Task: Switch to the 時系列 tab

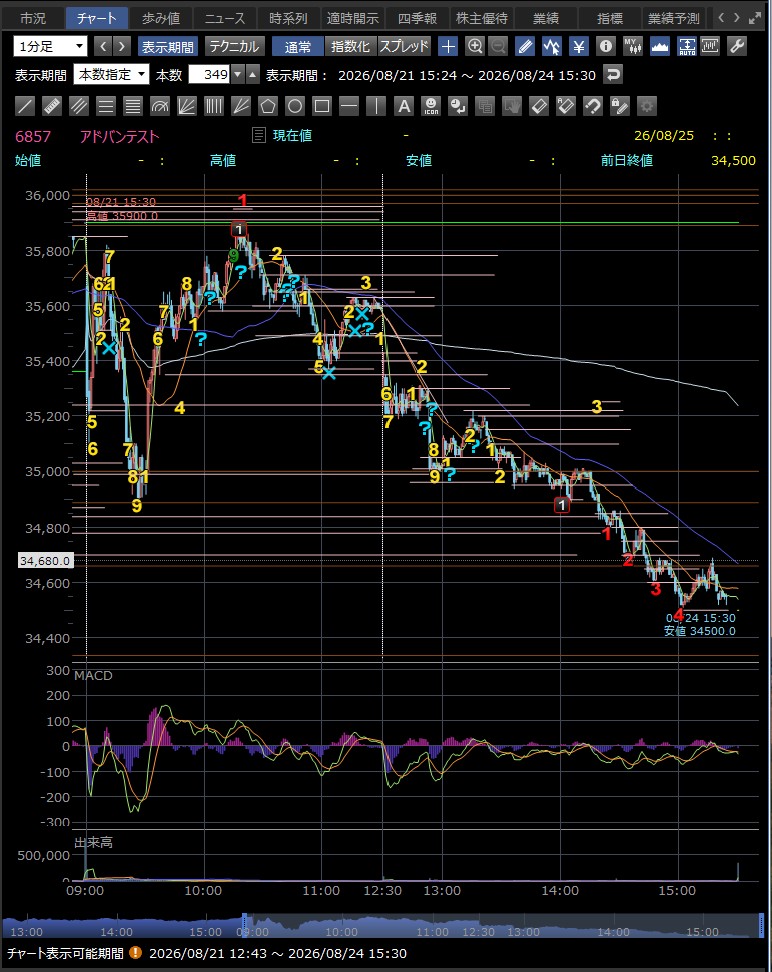Action: point(289,18)
